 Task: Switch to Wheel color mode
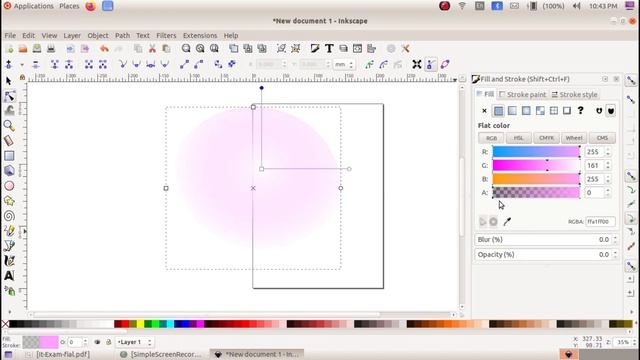tap(574, 138)
